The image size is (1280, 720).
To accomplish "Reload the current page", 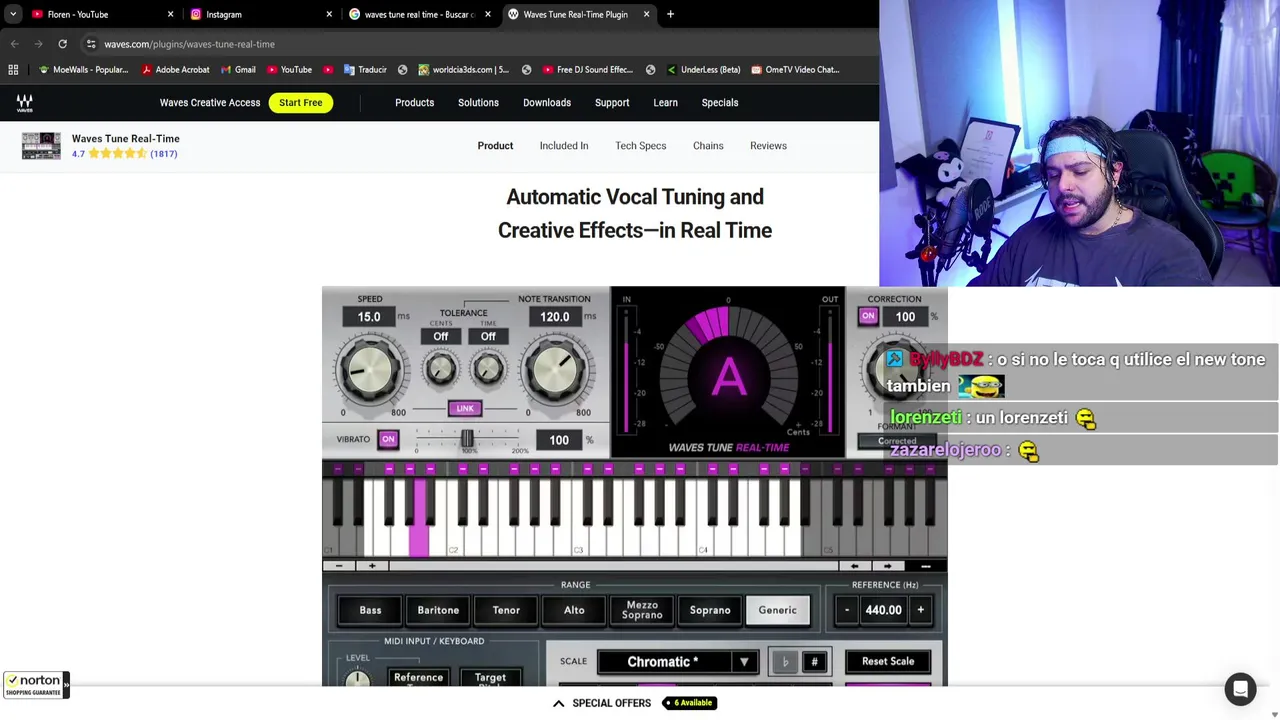I will 62,44.
